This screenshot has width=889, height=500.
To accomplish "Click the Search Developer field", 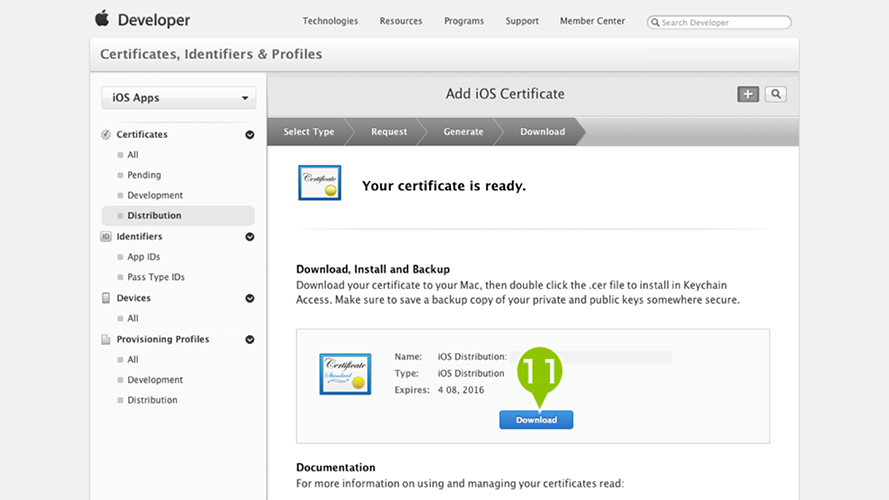I will (x=719, y=22).
